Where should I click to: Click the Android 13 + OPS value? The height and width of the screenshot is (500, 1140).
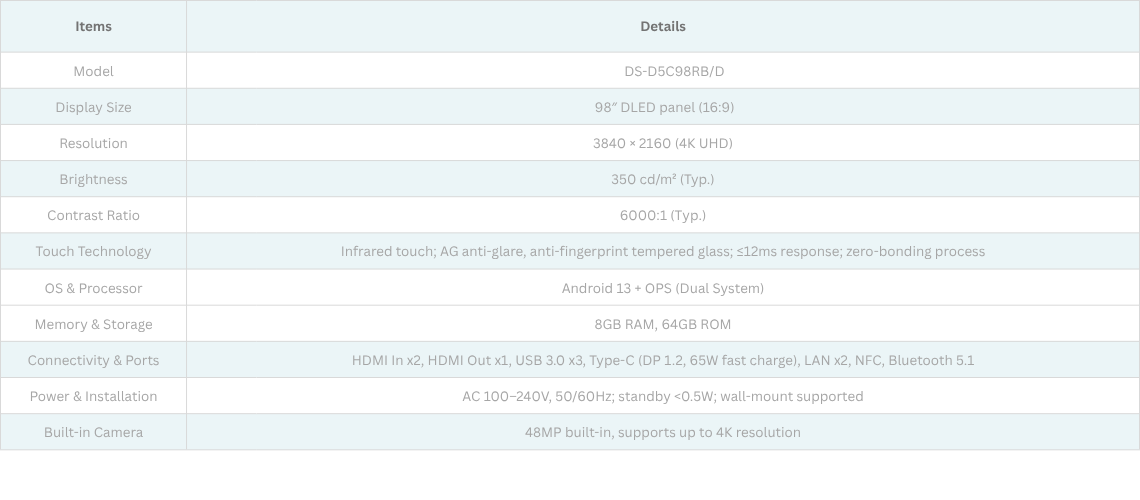pyautogui.click(x=662, y=288)
